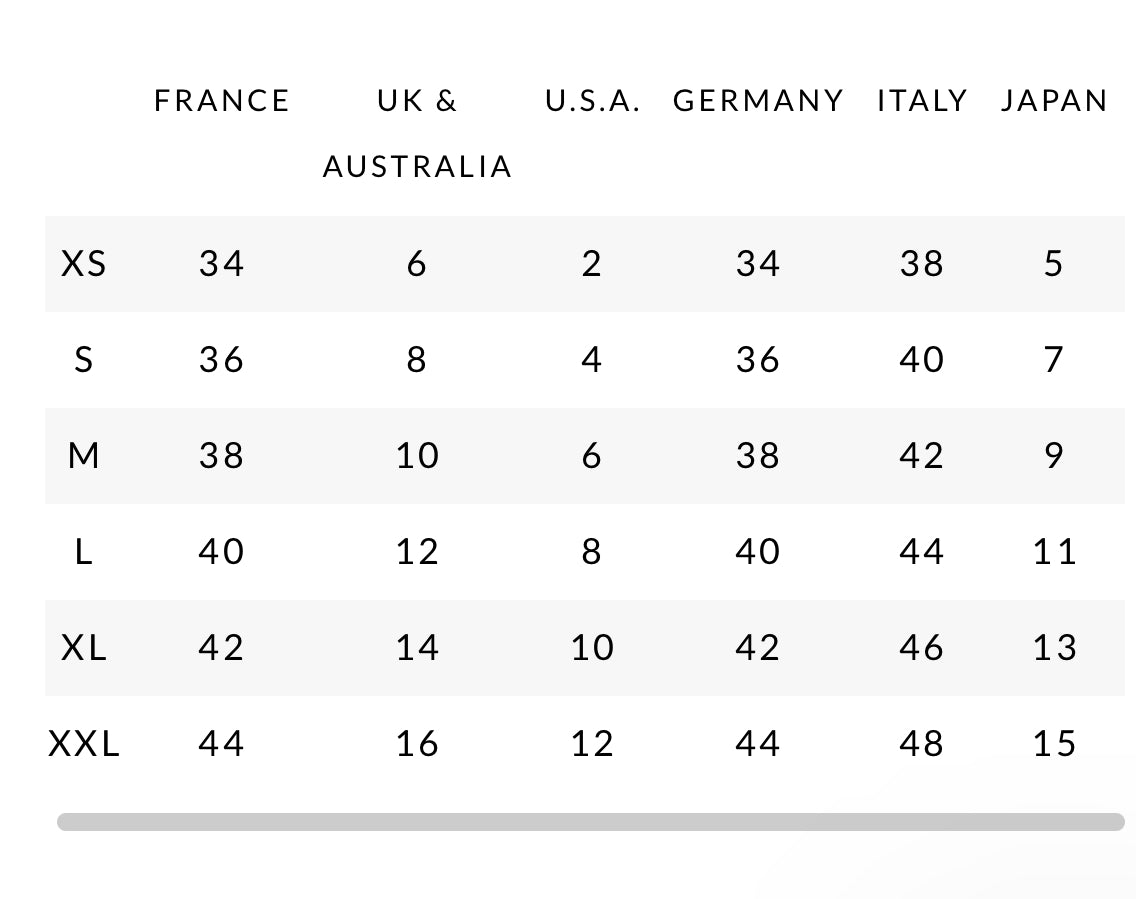1136x899 pixels.
Task: Click the horizontal scrollbar below the table
Action: pyautogui.click(x=590, y=822)
